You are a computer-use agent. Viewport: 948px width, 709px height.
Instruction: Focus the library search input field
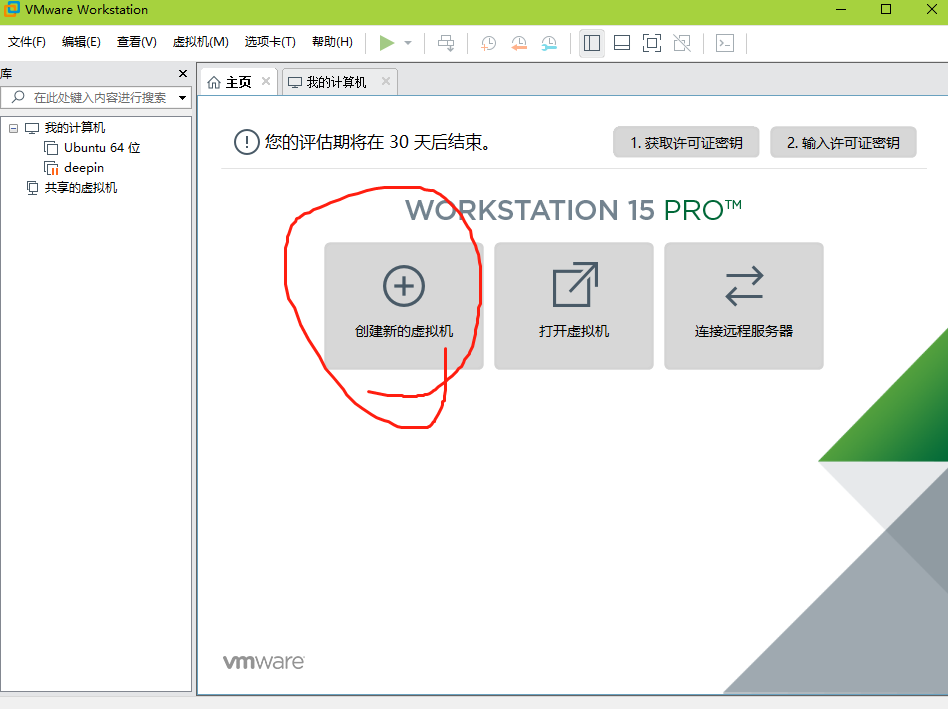(x=96, y=97)
